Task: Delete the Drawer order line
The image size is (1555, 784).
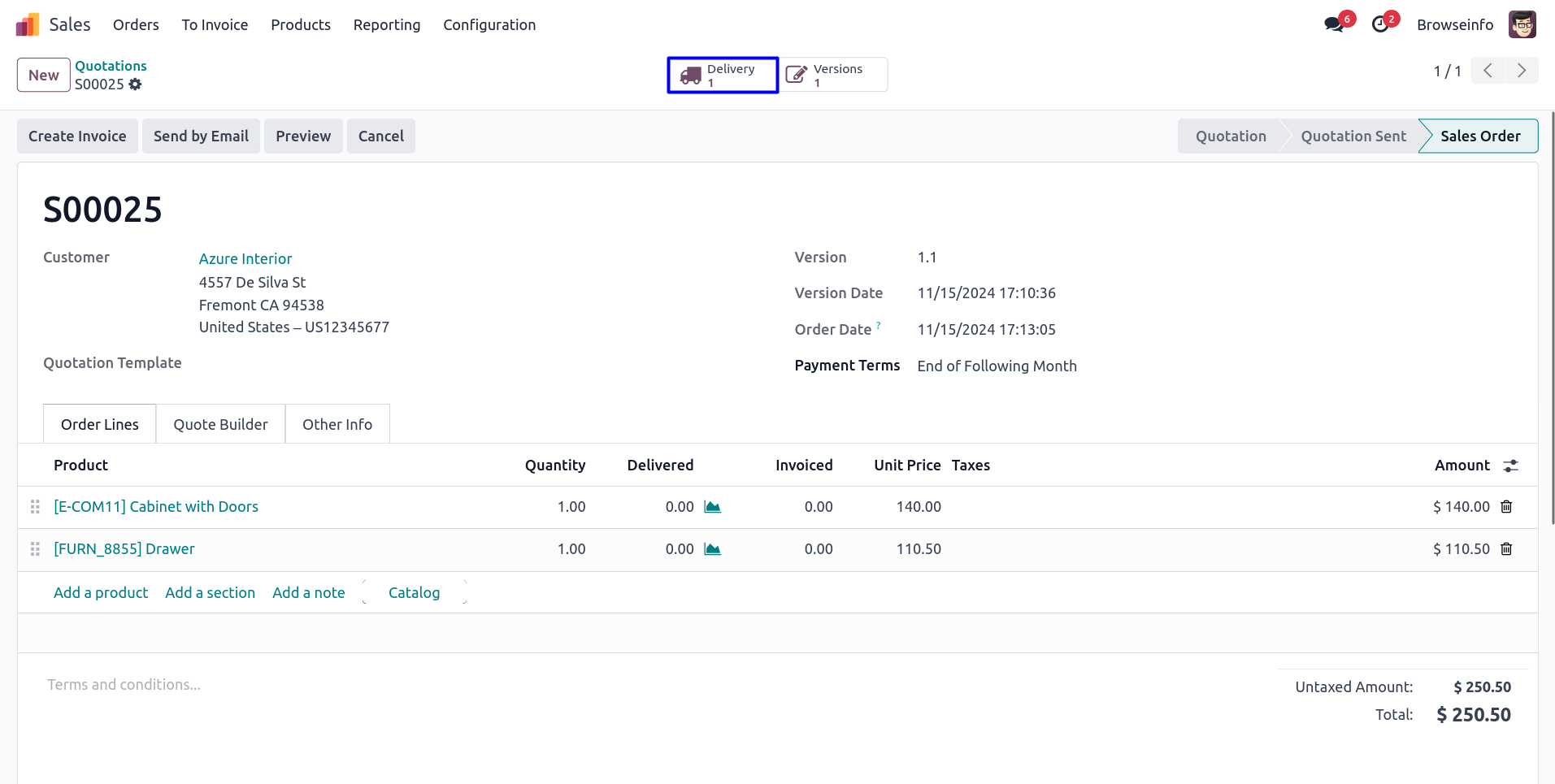Action: (1506, 549)
